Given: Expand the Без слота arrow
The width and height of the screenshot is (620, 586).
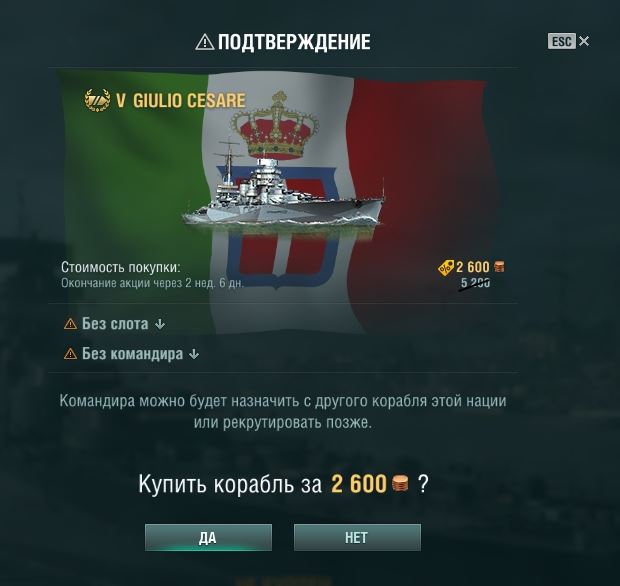Looking at the screenshot, I should pyautogui.click(x=160, y=324).
